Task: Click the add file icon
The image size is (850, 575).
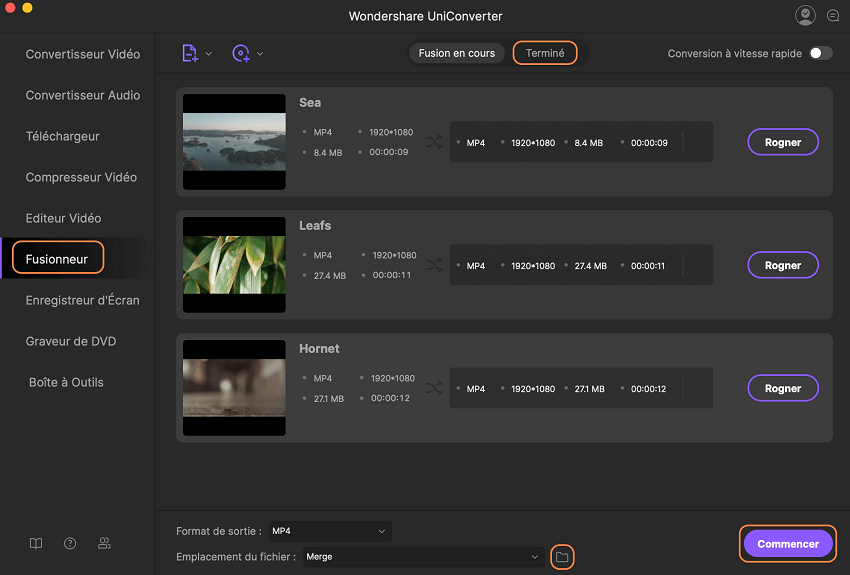Action: pos(190,54)
